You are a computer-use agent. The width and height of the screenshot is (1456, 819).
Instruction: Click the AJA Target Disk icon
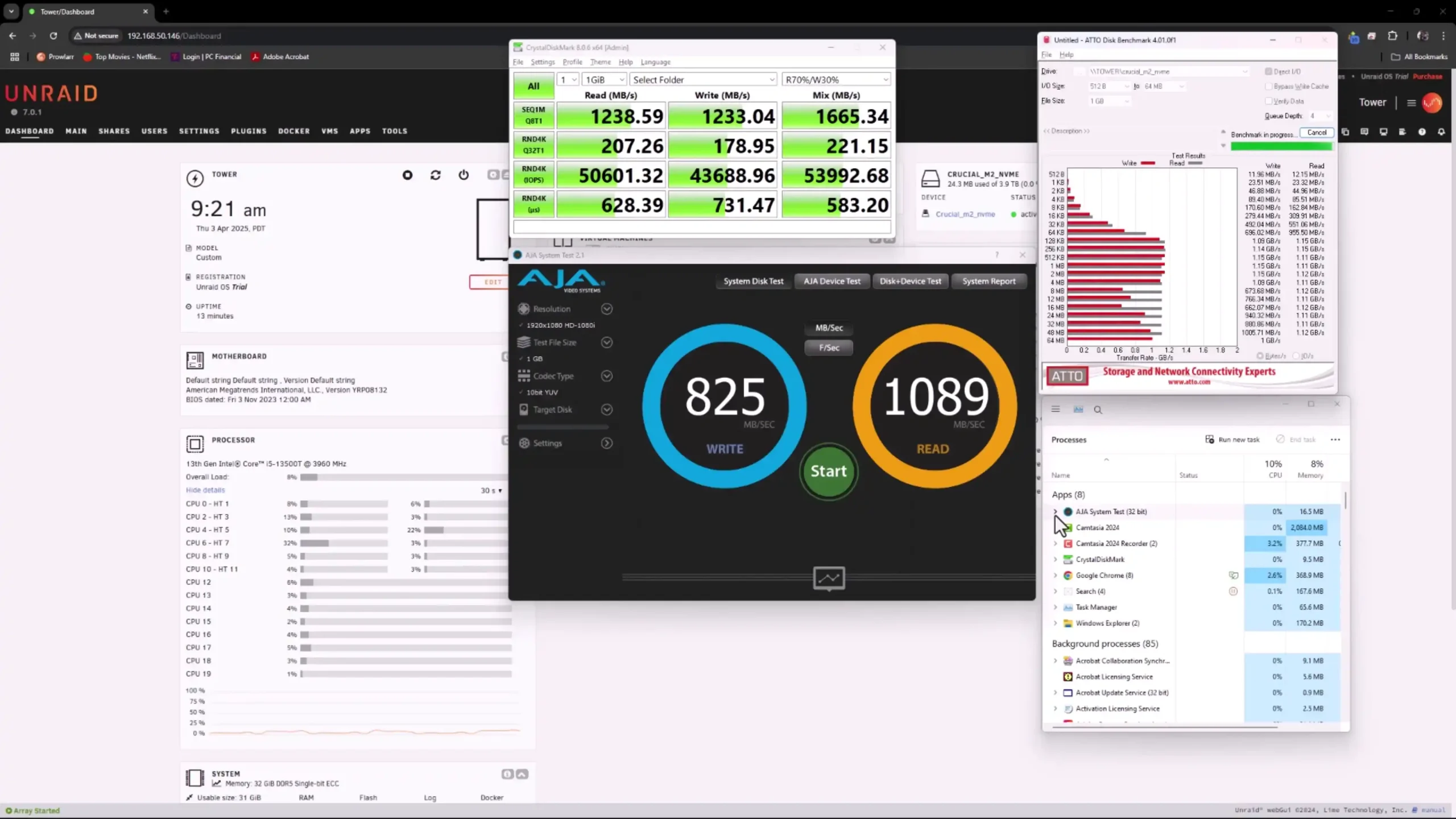[524, 409]
